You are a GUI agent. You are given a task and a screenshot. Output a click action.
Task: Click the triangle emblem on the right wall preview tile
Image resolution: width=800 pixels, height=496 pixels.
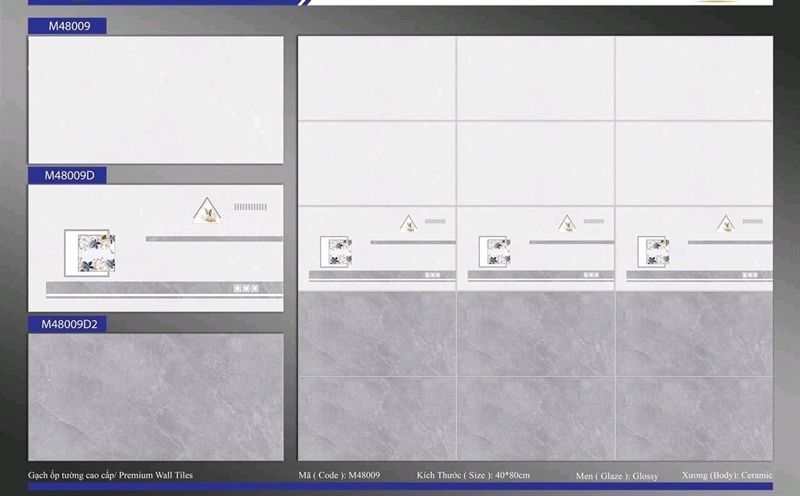tap(724, 223)
